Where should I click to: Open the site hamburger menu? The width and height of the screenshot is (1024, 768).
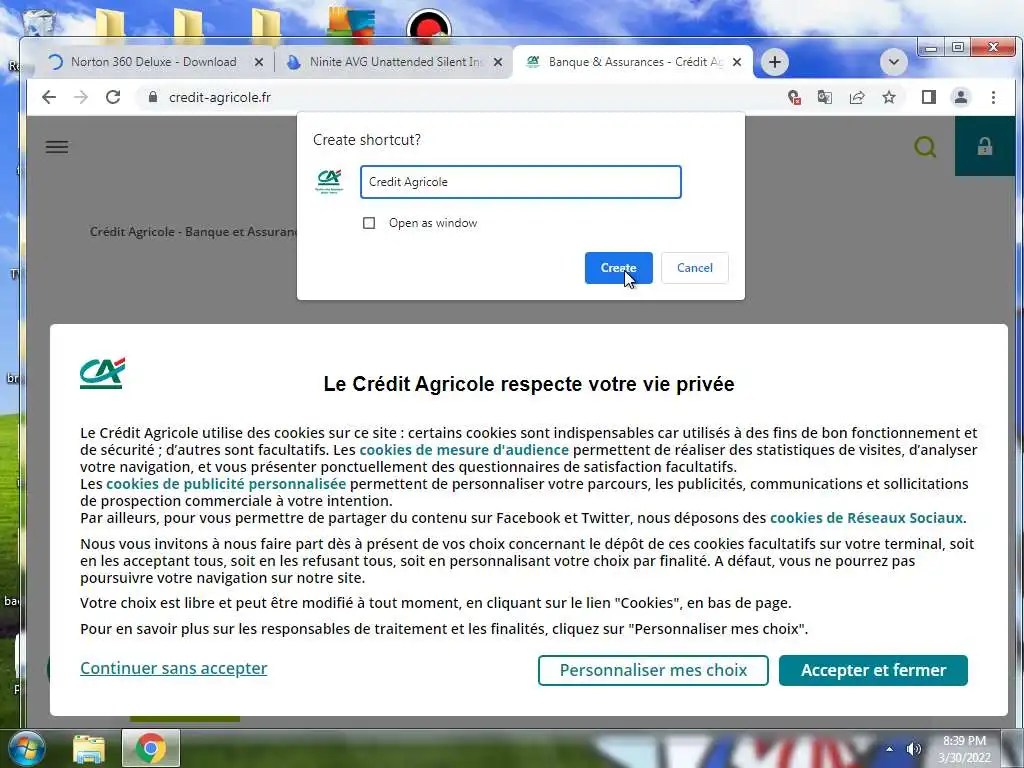tap(57, 147)
